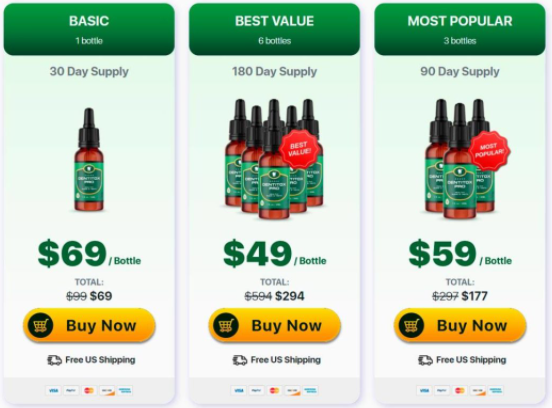
Task: Select the six bottles product image
Action: (274, 159)
